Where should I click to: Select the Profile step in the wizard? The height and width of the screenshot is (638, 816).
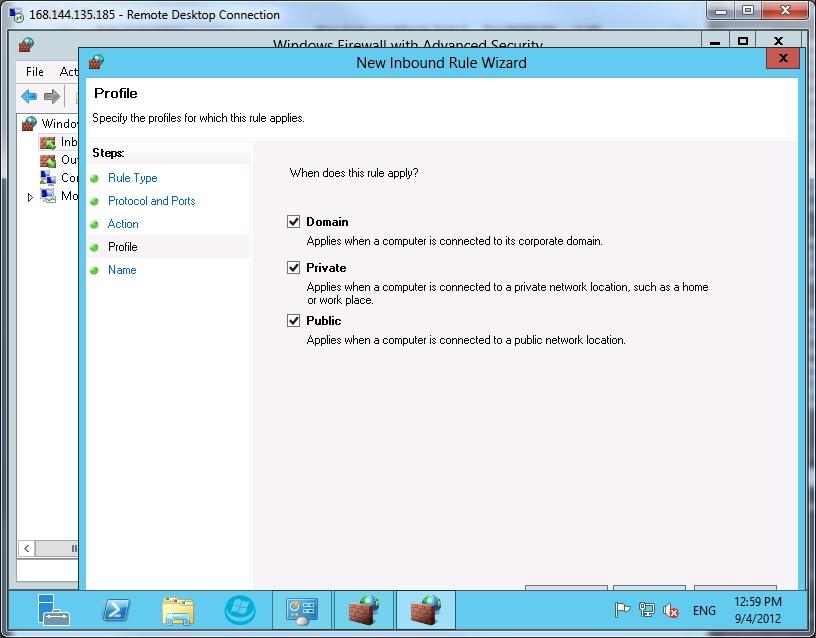pos(123,247)
